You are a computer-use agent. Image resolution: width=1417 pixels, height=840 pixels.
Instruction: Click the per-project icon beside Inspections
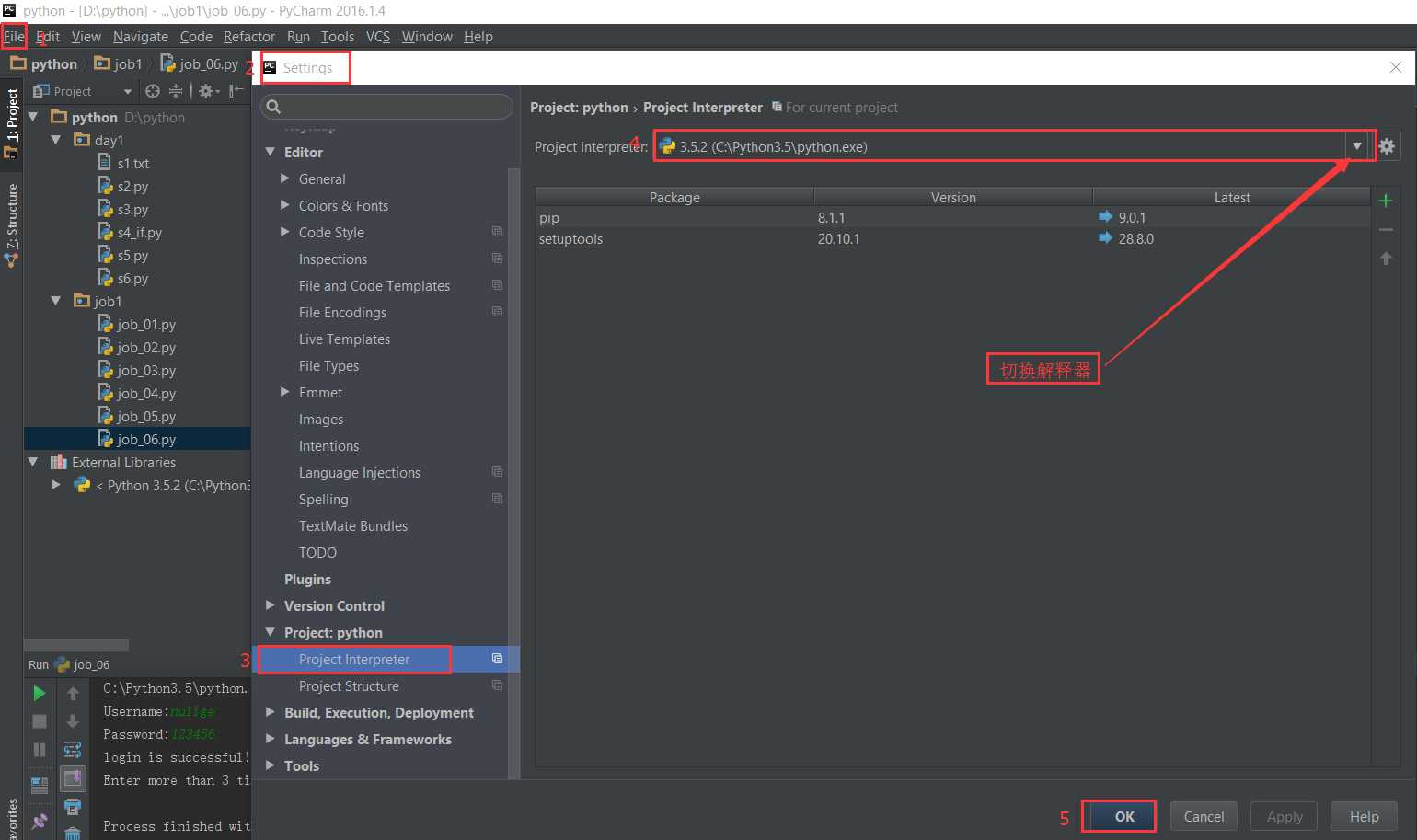[497, 259]
